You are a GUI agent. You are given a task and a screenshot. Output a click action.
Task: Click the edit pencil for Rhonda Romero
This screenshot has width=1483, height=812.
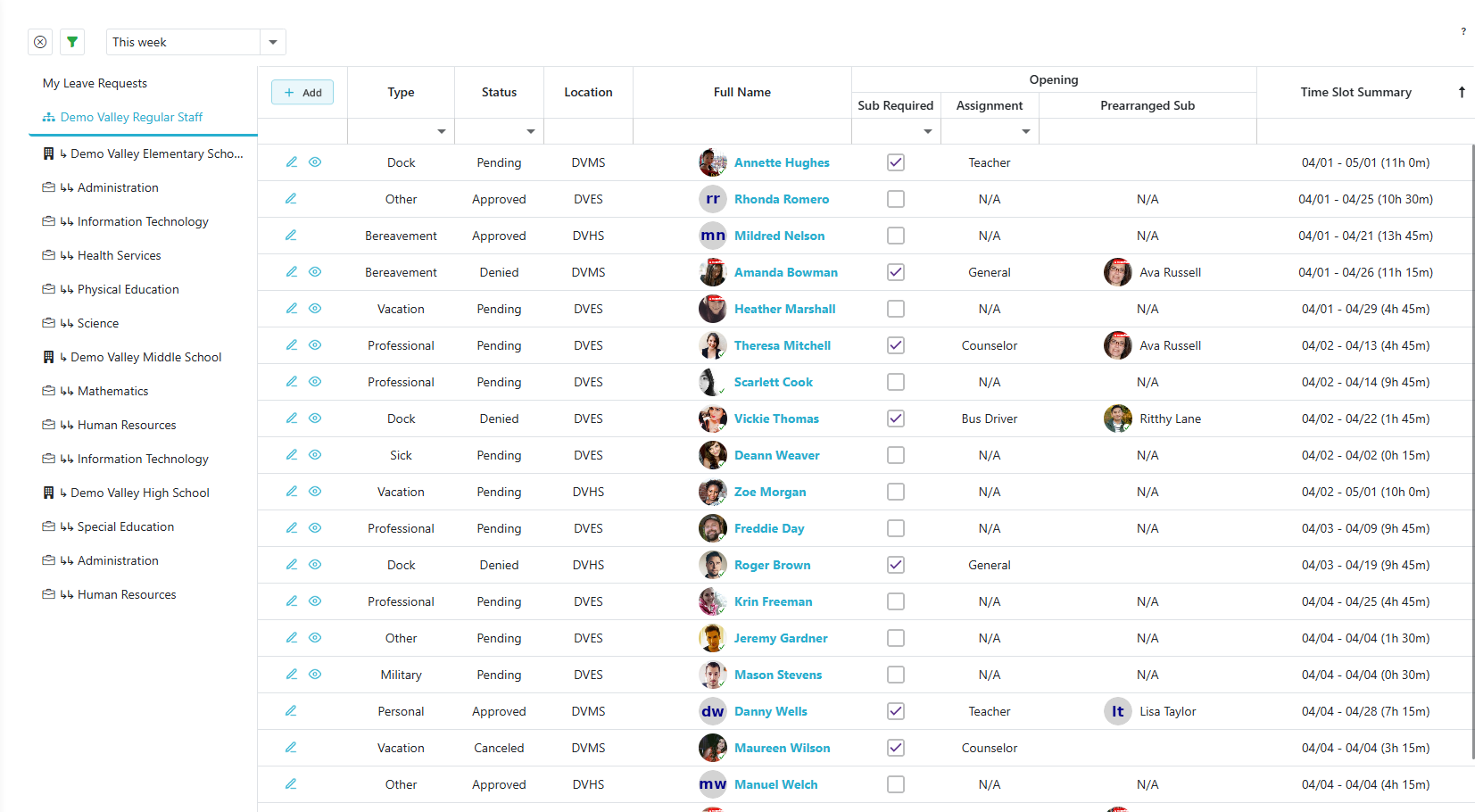coord(291,199)
